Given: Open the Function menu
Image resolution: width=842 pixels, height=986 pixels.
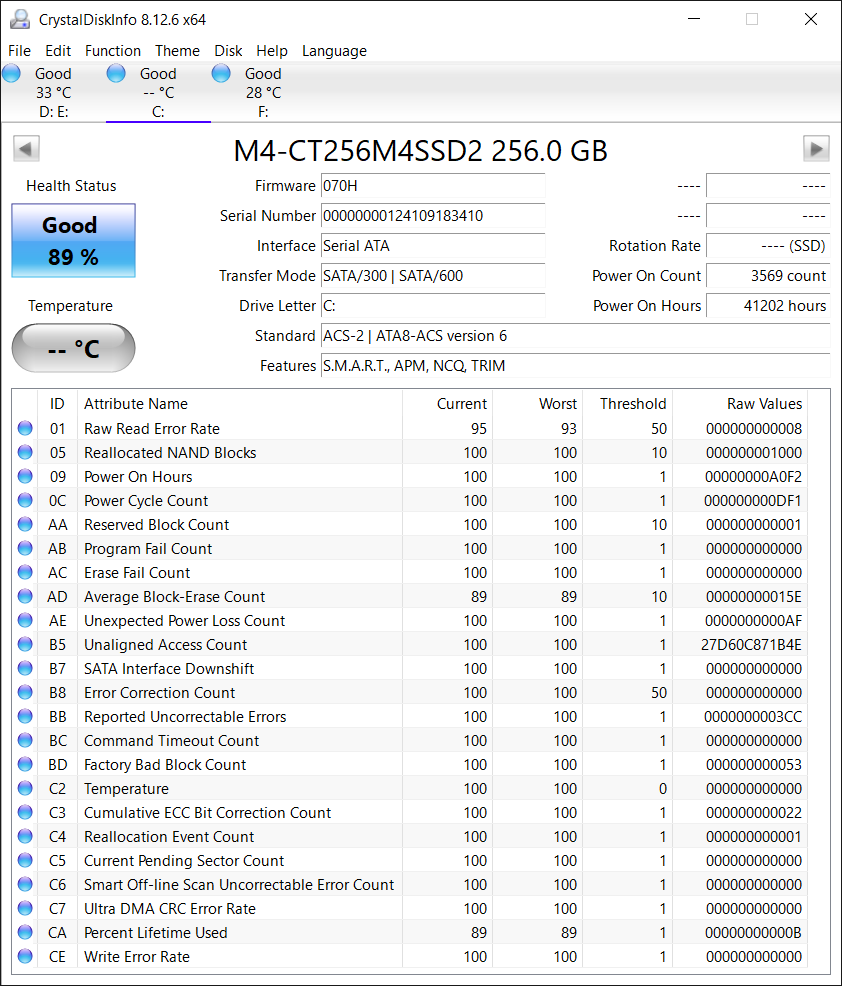Looking at the screenshot, I should click(x=112, y=51).
